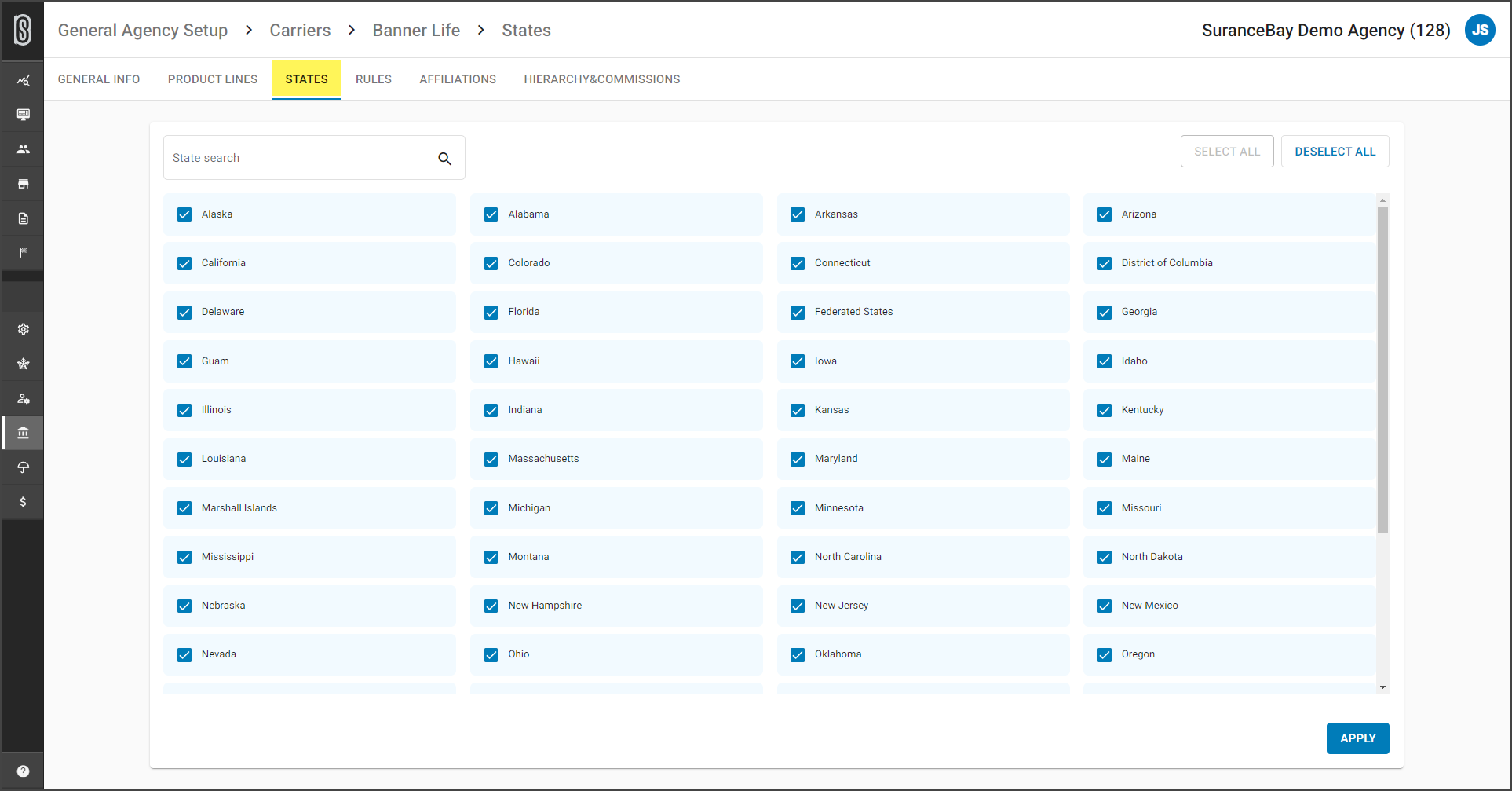Open the user settings sidebar icon

click(x=23, y=398)
